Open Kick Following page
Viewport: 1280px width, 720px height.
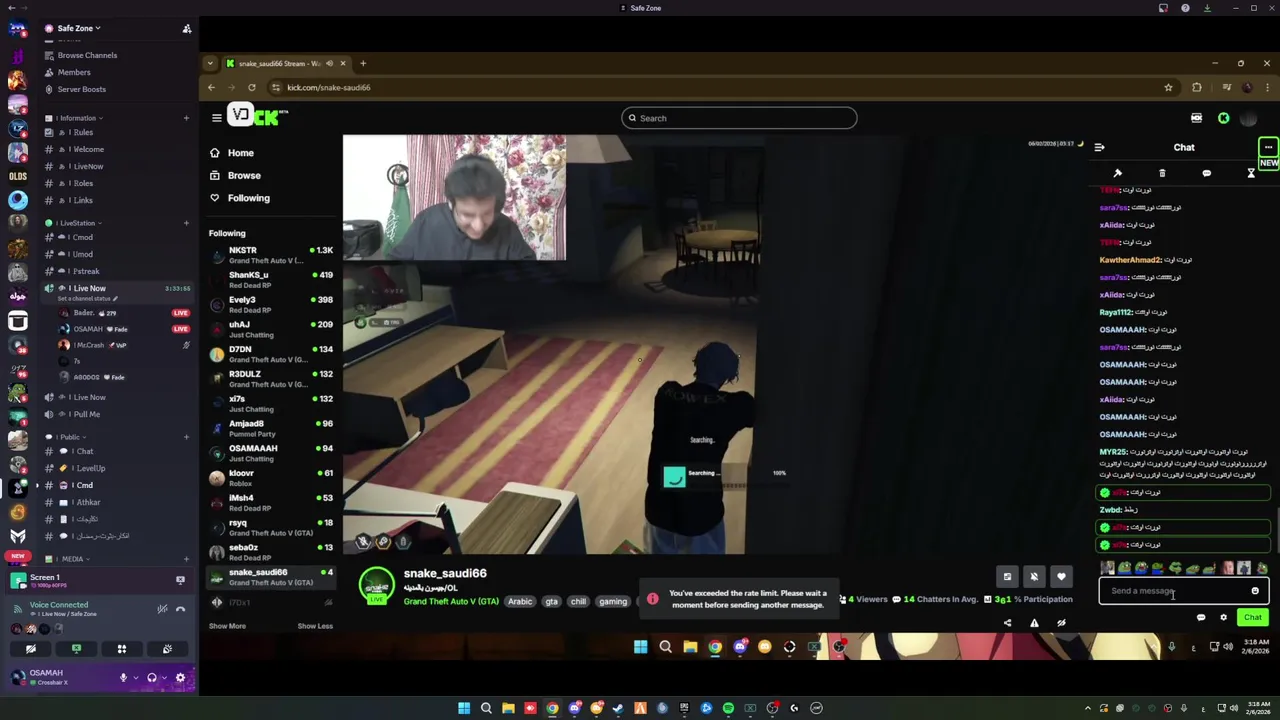click(248, 198)
